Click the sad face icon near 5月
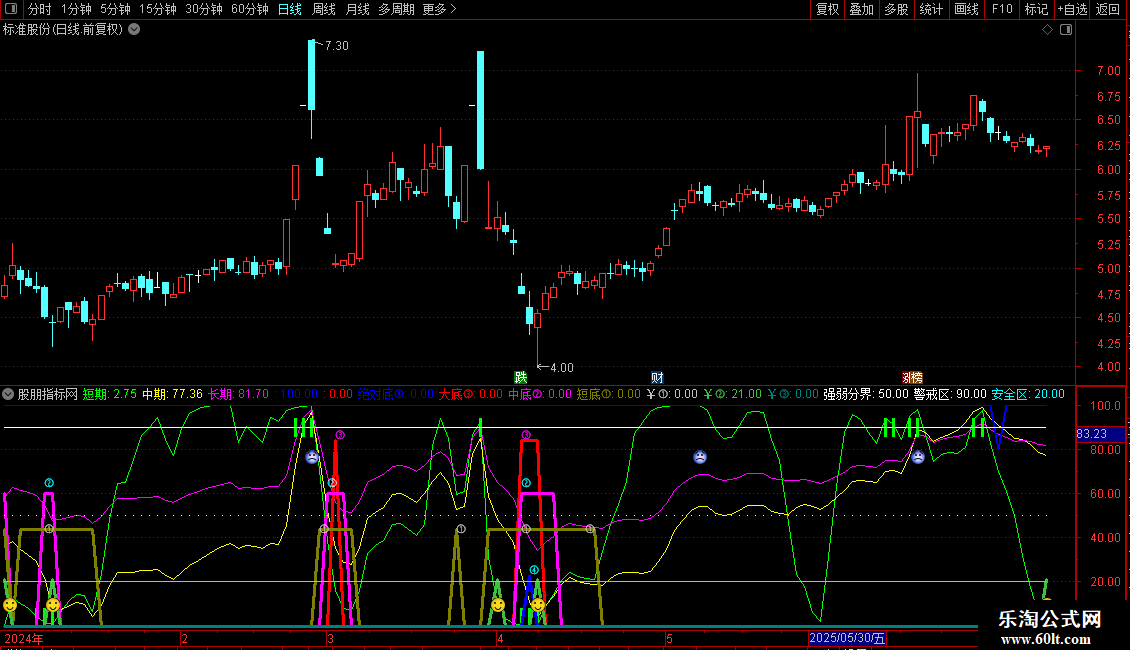The image size is (1130, 650). pyautogui.click(x=700, y=457)
